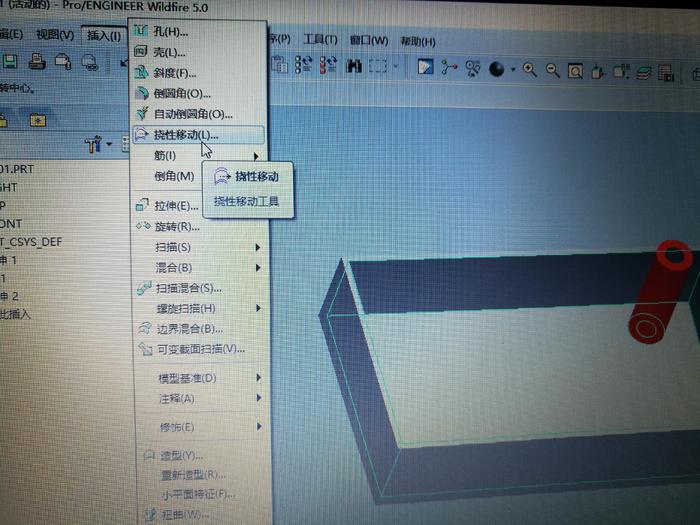Click the blue Repaint screen icon

coord(425,67)
